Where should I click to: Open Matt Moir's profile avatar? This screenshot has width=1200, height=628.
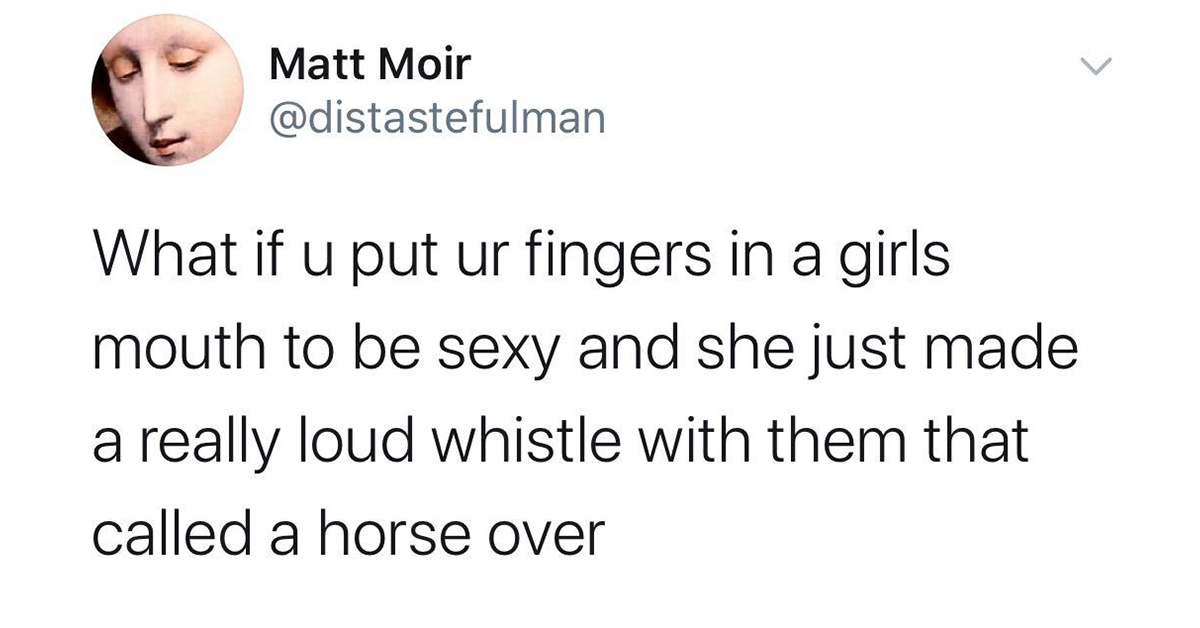(168, 91)
